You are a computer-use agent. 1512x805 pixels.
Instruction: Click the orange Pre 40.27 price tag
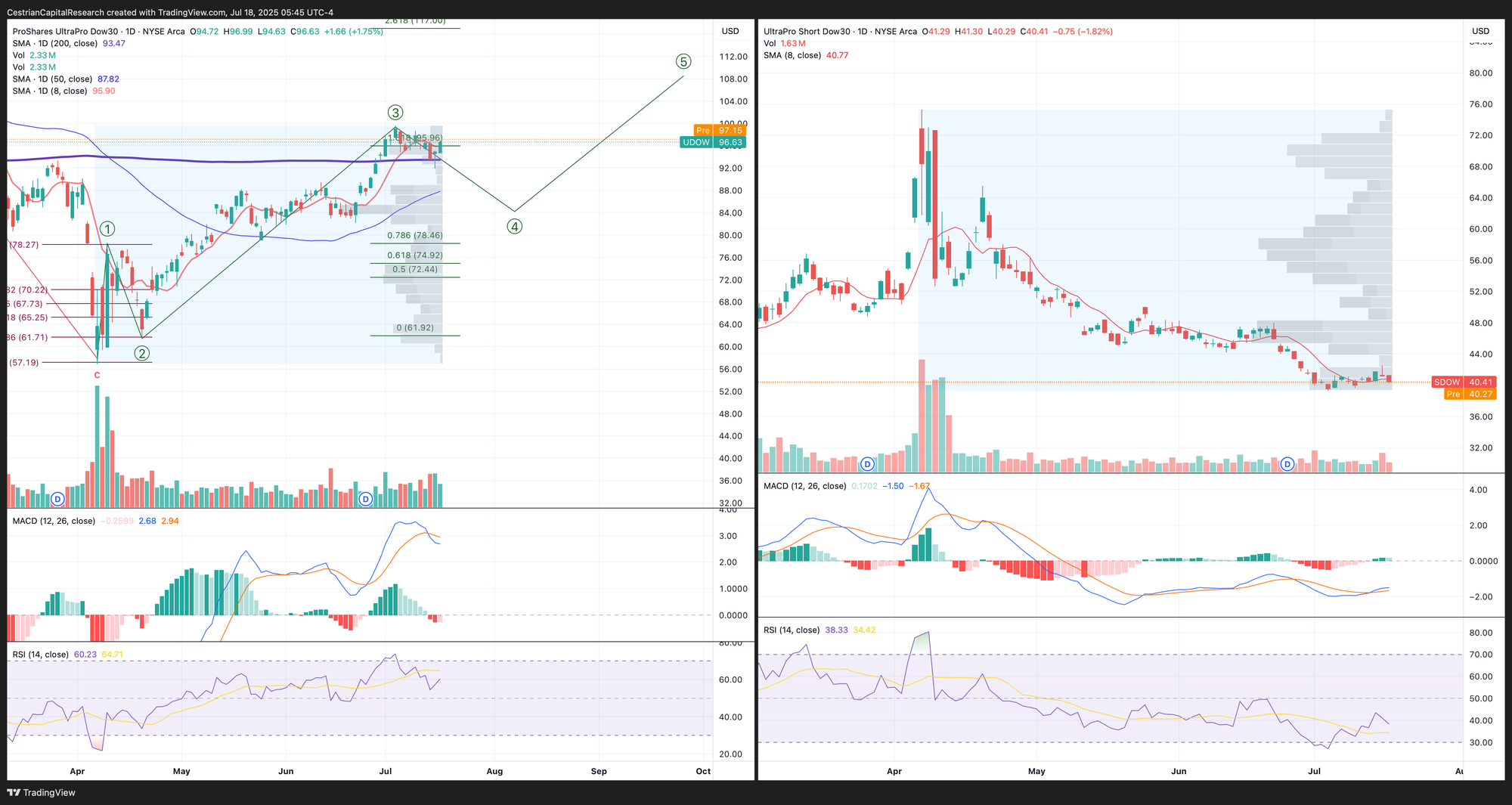[x=1470, y=394]
